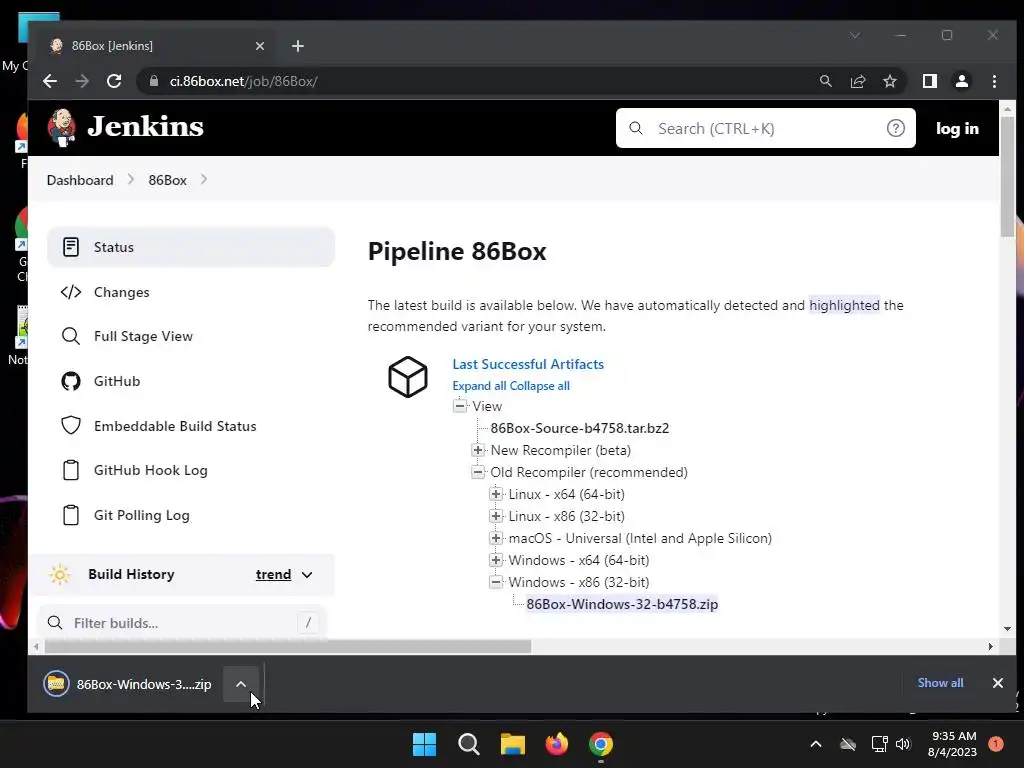Click the artifacts package box icon

click(x=408, y=377)
